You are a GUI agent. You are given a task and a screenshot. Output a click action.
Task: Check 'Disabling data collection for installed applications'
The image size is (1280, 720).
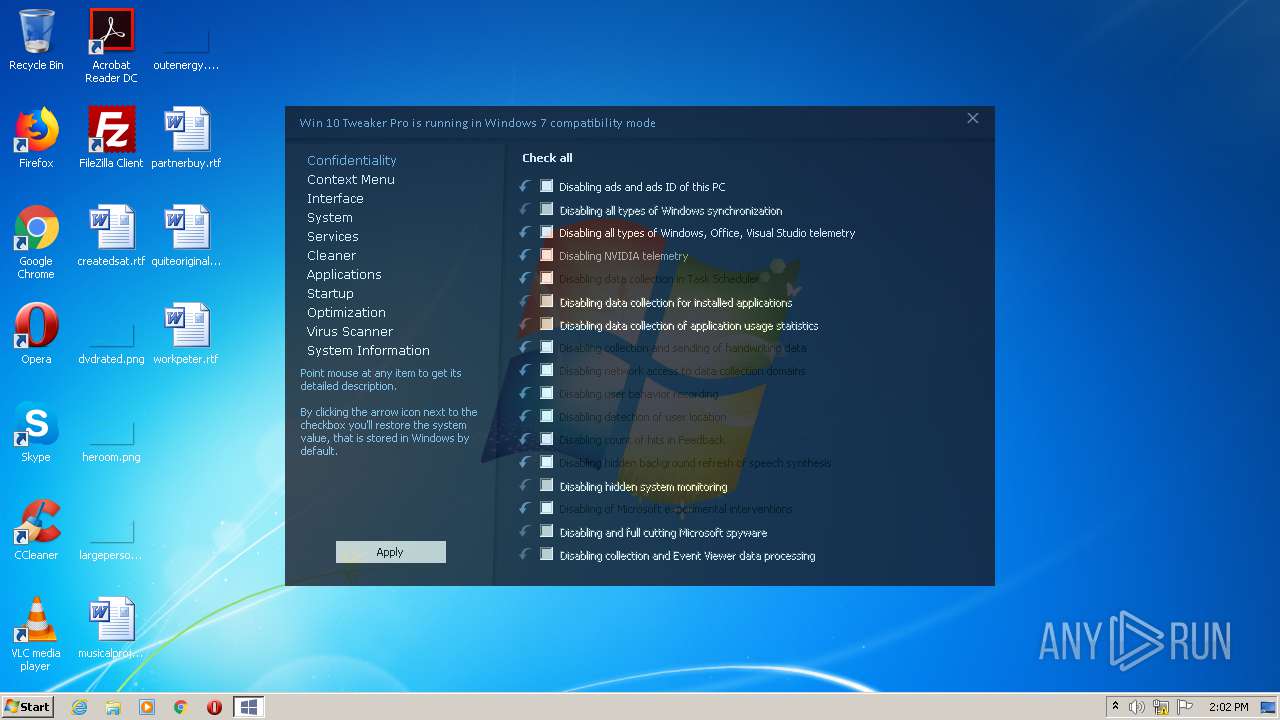click(547, 301)
